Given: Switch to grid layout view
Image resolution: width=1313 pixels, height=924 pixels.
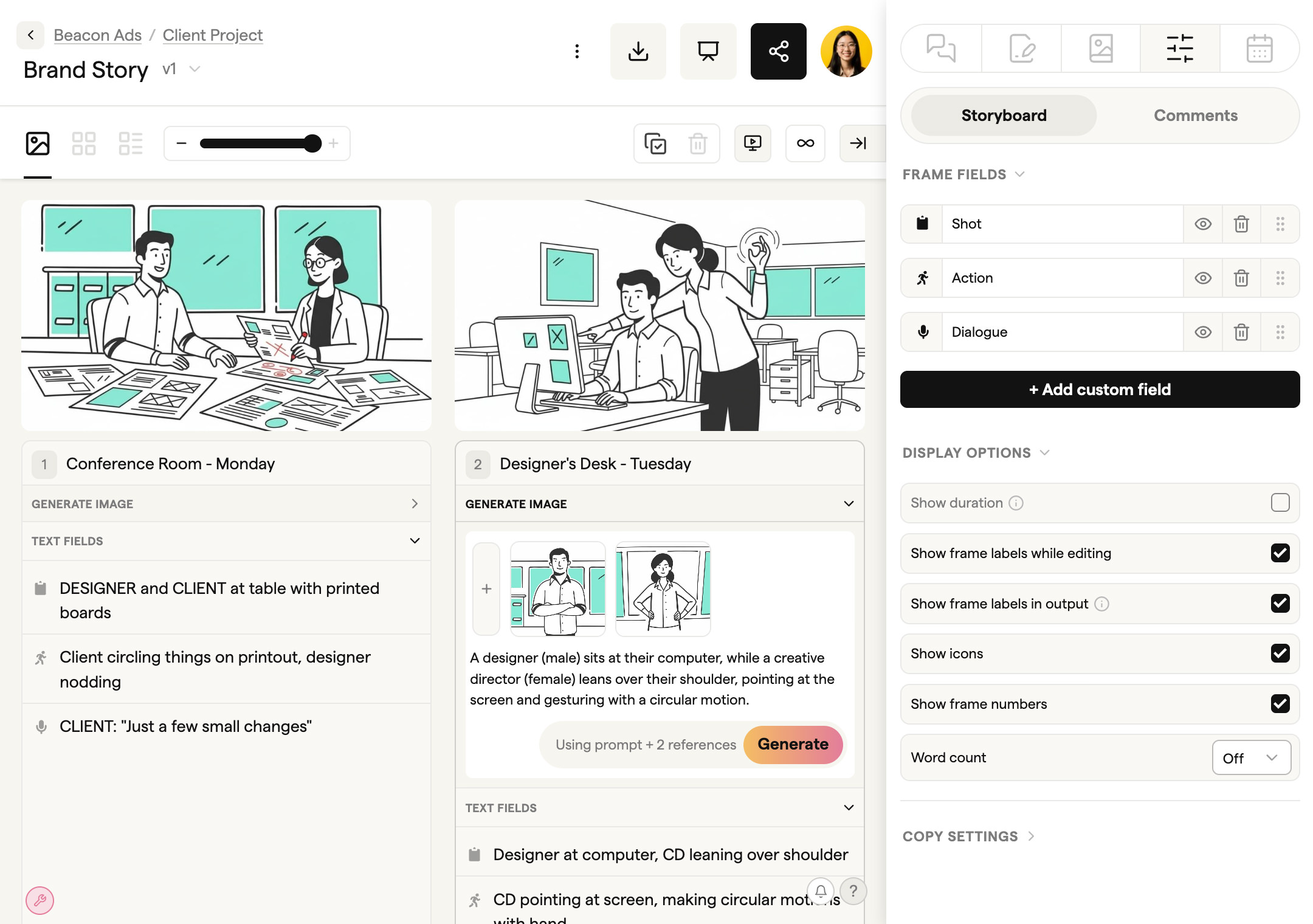Looking at the screenshot, I should (x=84, y=143).
